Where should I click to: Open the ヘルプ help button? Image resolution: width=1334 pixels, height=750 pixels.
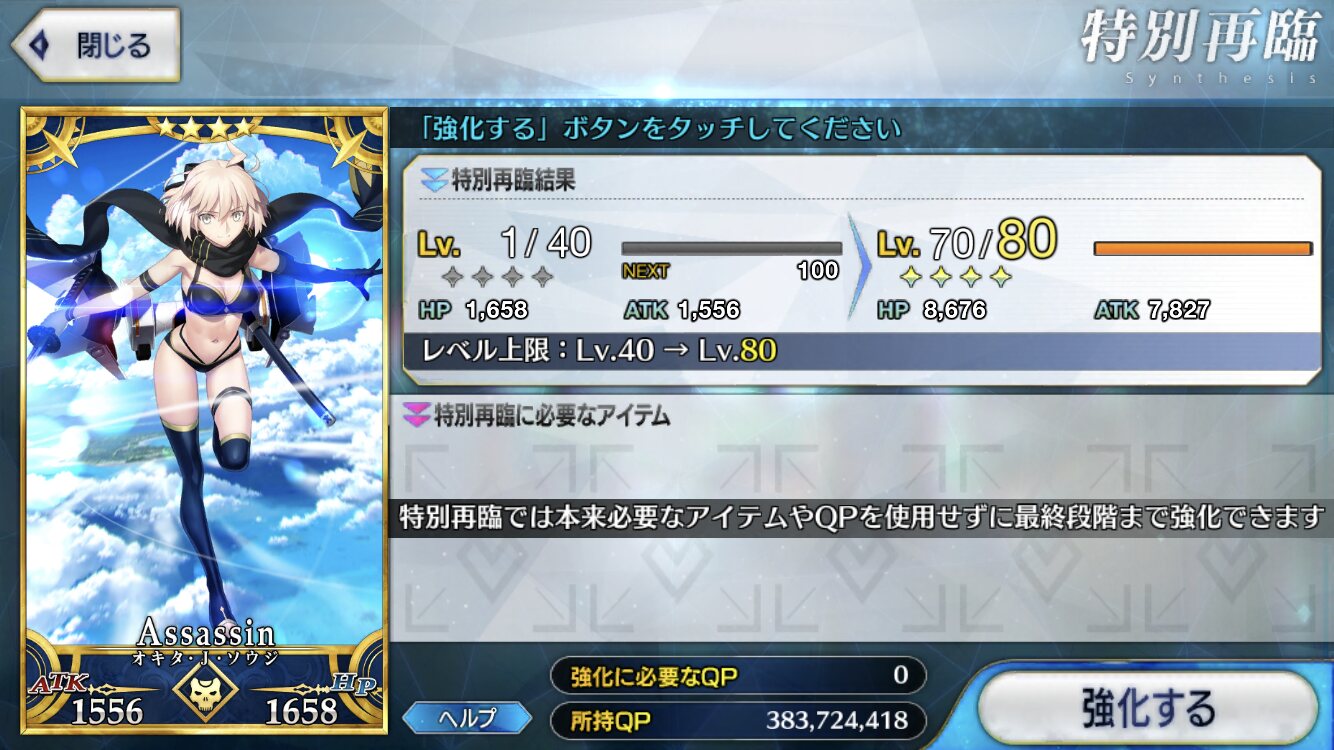click(467, 717)
